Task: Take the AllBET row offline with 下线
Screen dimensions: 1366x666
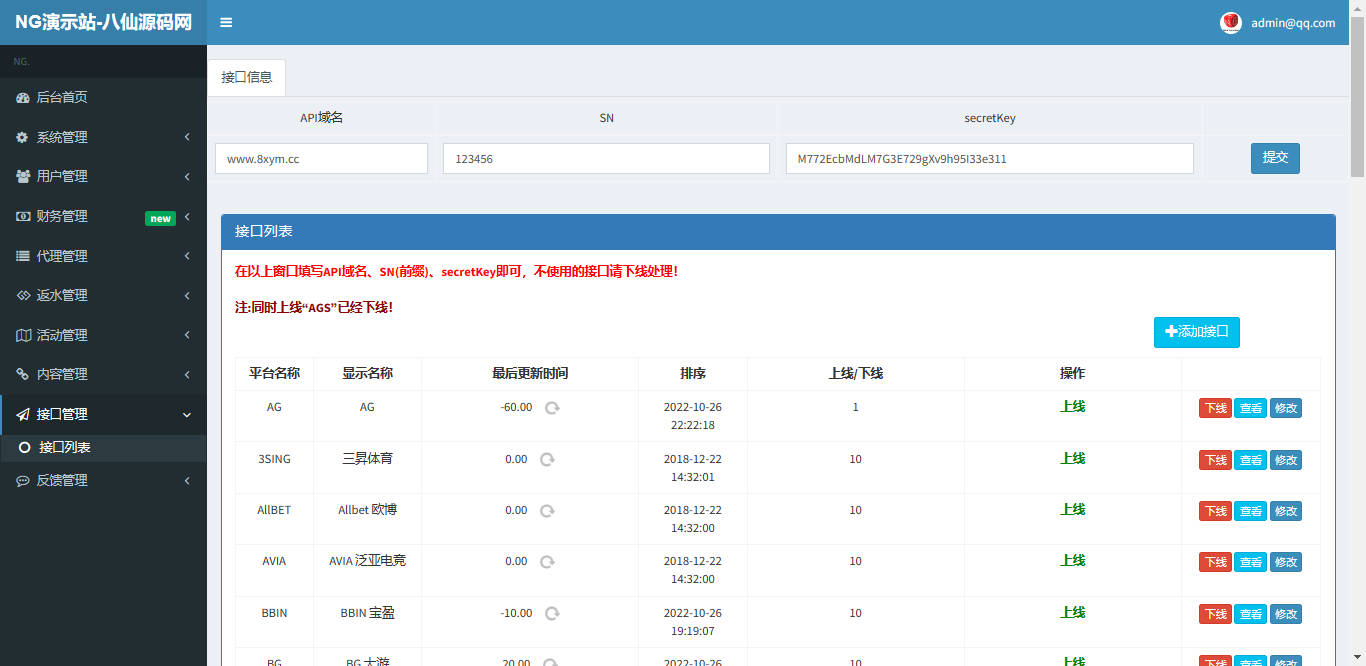Action: pos(1215,511)
